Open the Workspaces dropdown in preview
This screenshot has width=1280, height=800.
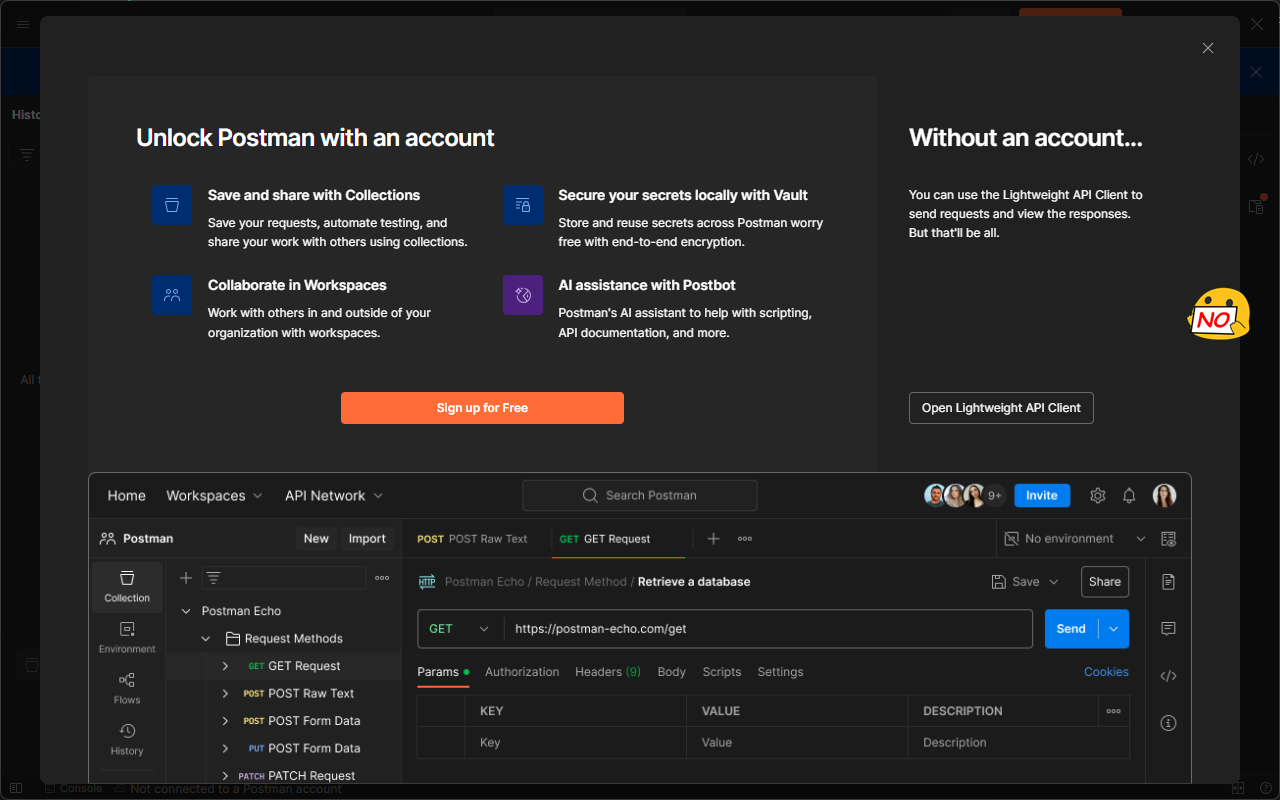click(214, 495)
